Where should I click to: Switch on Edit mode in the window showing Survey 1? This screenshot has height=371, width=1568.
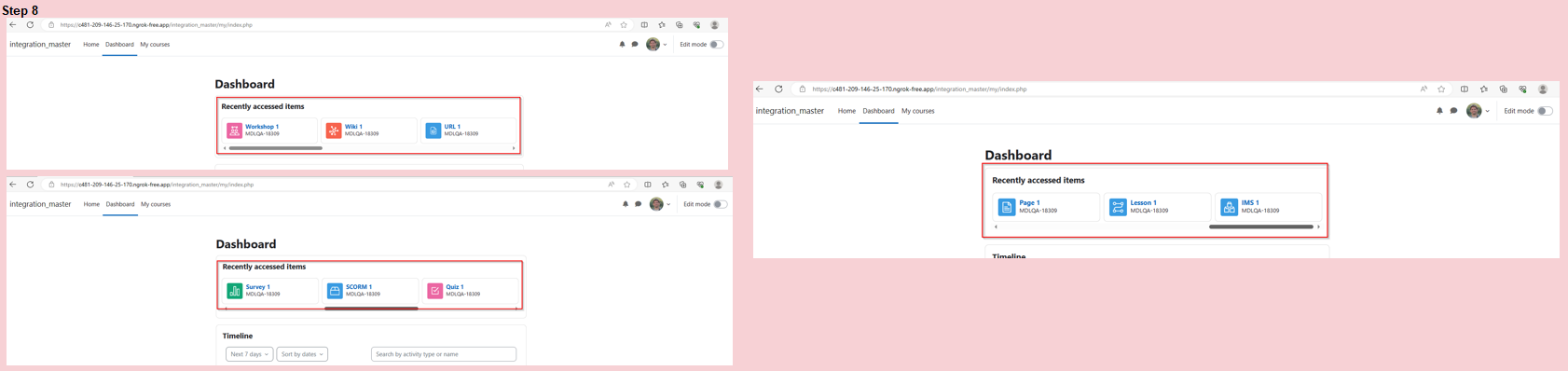tap(720, 204)
